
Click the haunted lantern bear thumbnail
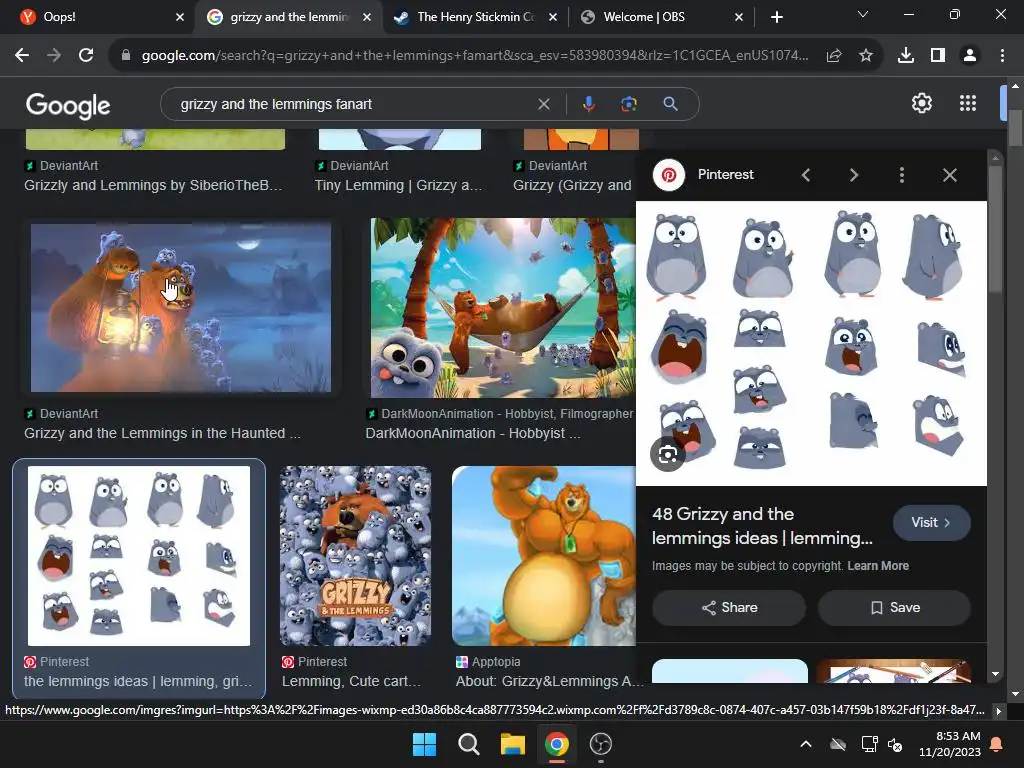tap(181, 308)
